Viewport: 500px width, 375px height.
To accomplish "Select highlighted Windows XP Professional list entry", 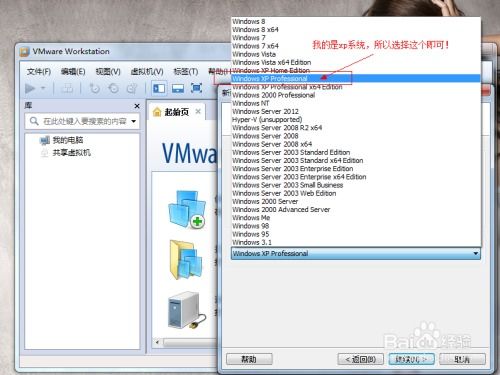I will (356, 79).
